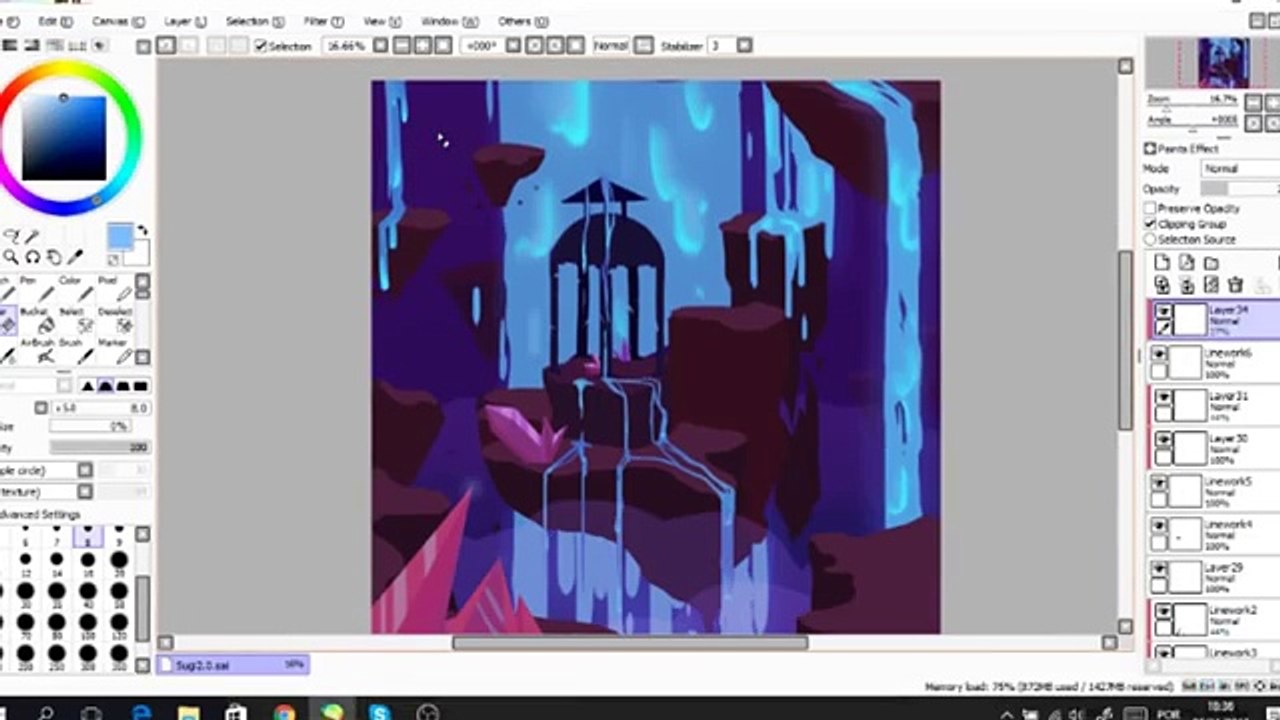Choose the Deselect pen tool
The image size is (1280, 720).
(114, 320)
